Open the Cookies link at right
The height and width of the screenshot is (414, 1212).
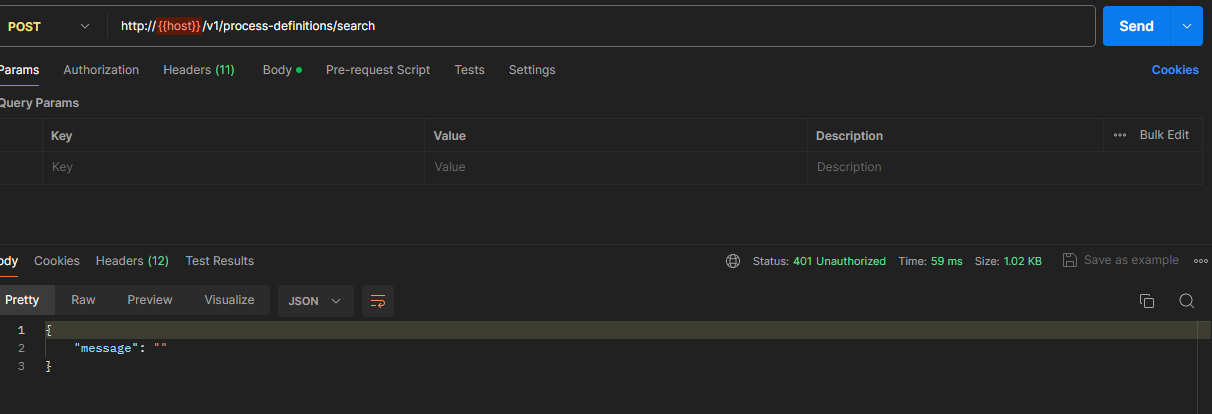coord(1175,70)
